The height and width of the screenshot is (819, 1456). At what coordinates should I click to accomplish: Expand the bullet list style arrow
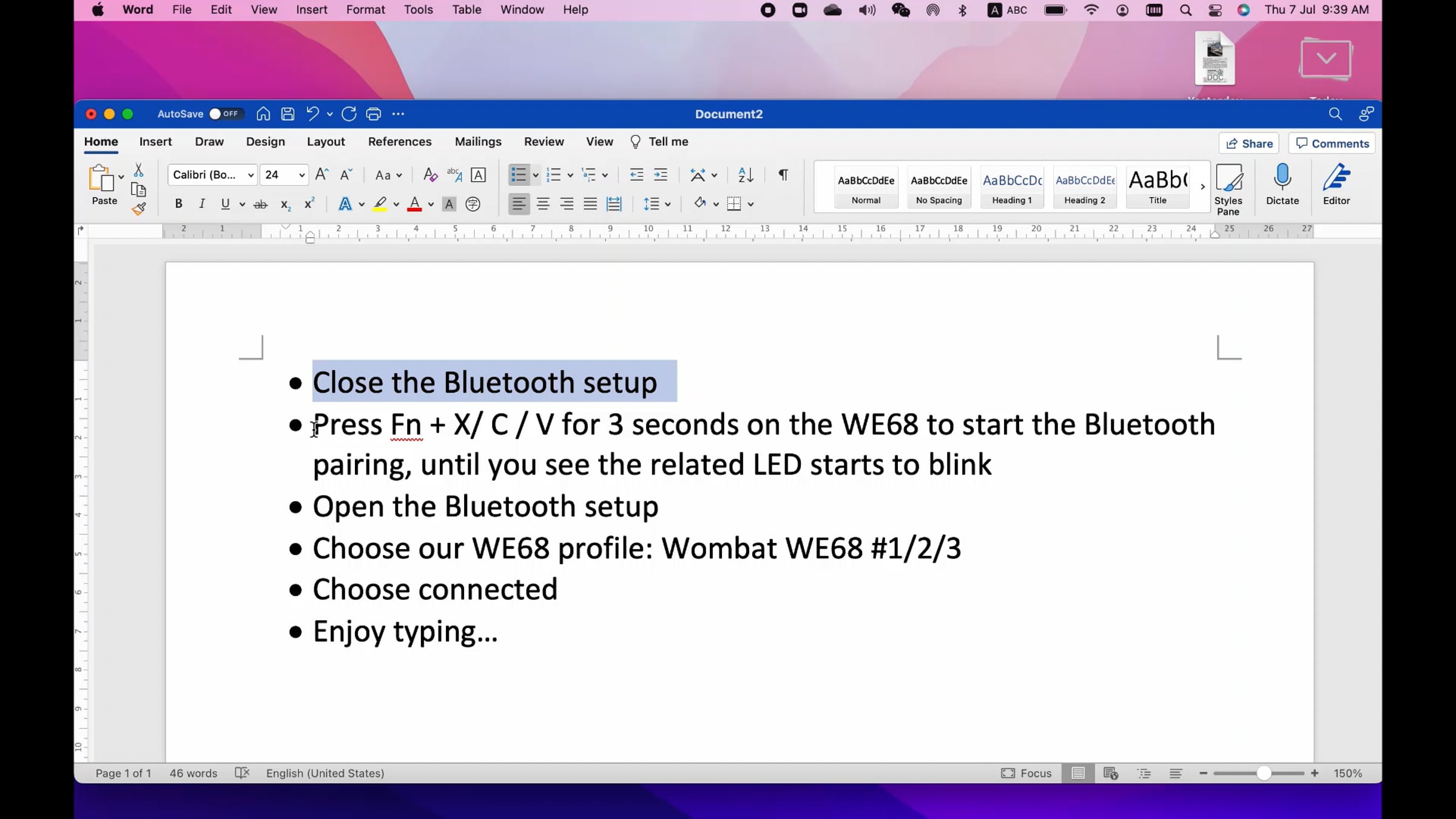[x=536, y=175]
